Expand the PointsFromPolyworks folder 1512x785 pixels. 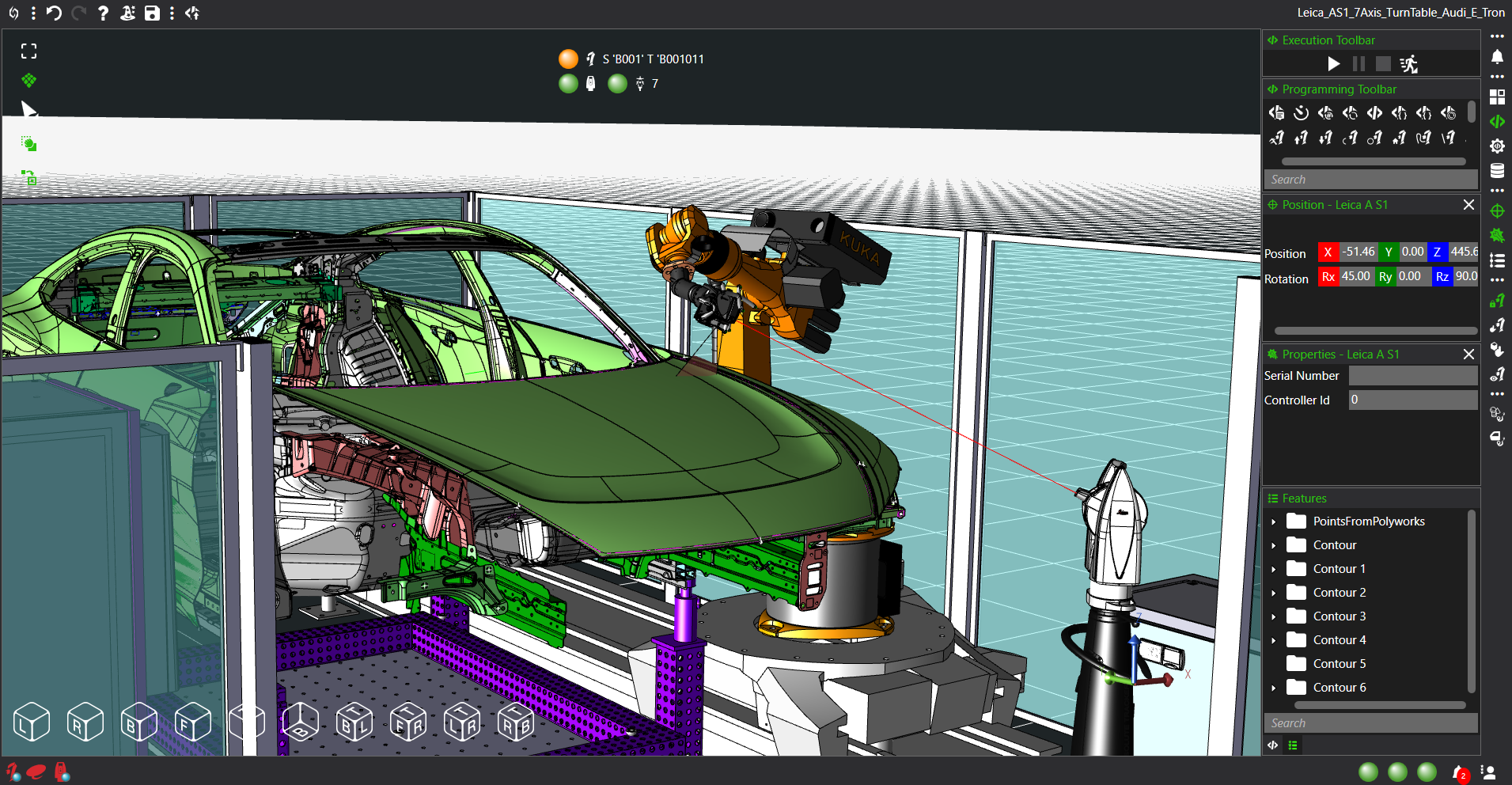tap(1274, 521)
